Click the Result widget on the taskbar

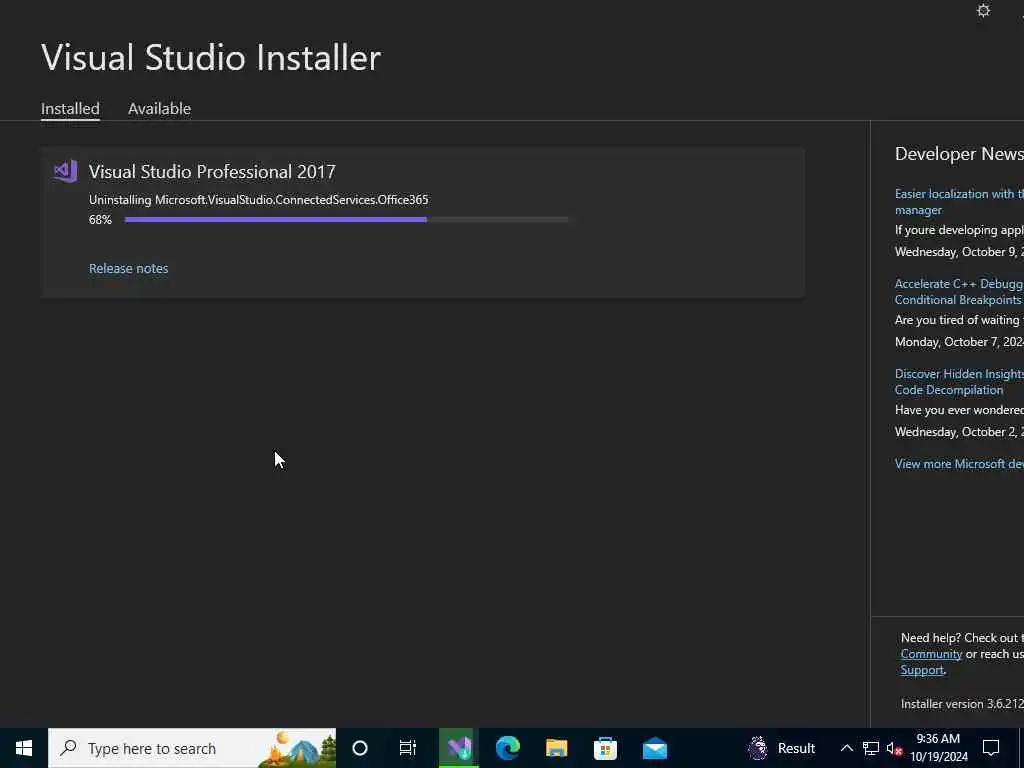pyautogui.click(x=782, y=748)
